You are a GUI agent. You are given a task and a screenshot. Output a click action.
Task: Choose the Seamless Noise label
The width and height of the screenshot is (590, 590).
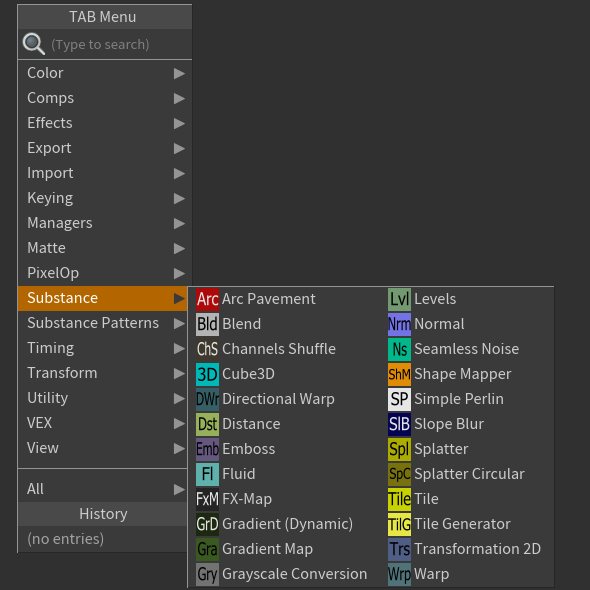467,349
